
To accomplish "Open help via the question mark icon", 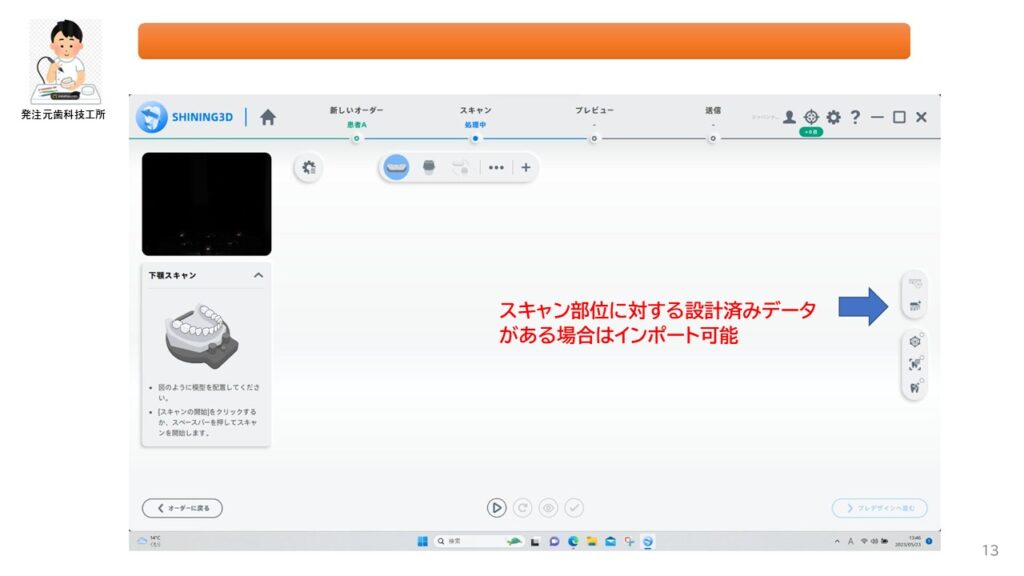I will pos(855,117).
